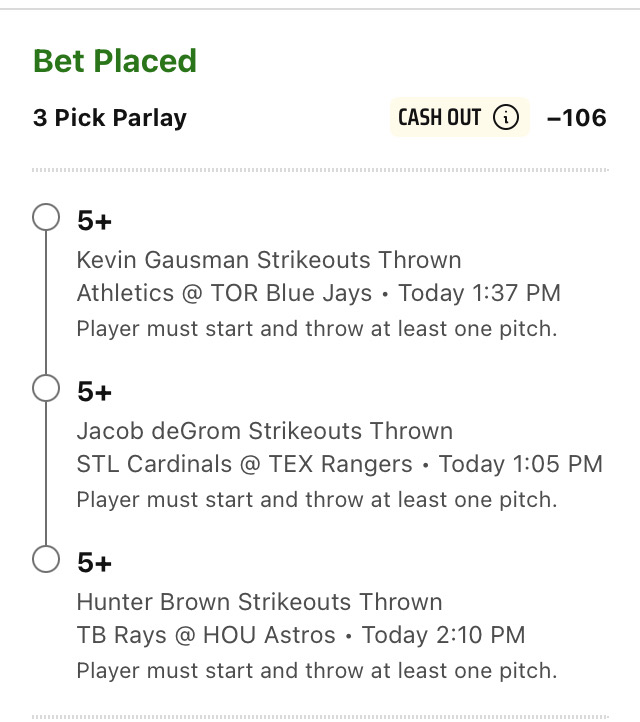The width and height of the screenshot is (640, 722).
Task: Select the Jacob deGrom leg status circle
Action: tap(46, 388)
